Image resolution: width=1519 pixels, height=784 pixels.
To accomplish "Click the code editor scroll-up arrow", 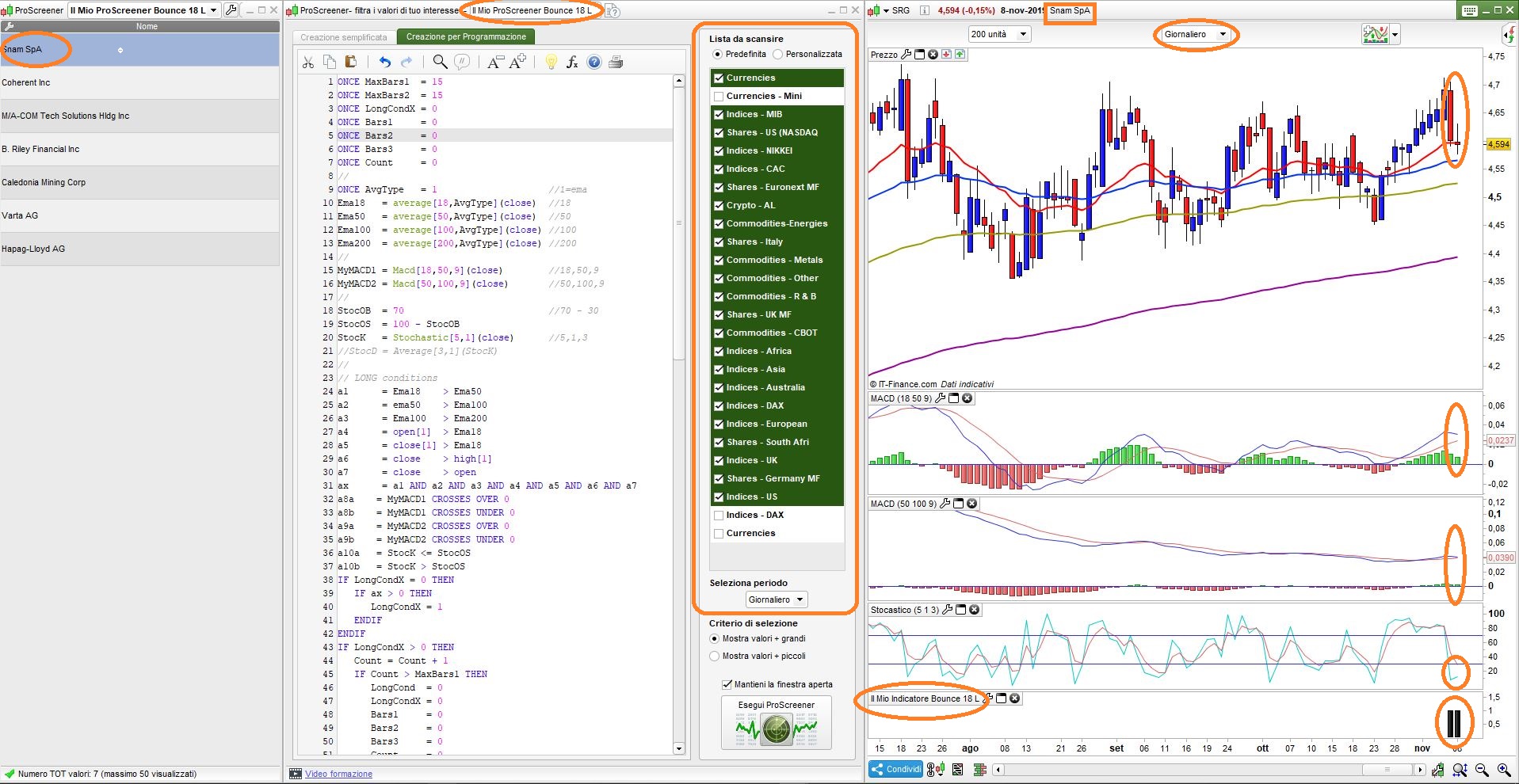I will point(678,81).
